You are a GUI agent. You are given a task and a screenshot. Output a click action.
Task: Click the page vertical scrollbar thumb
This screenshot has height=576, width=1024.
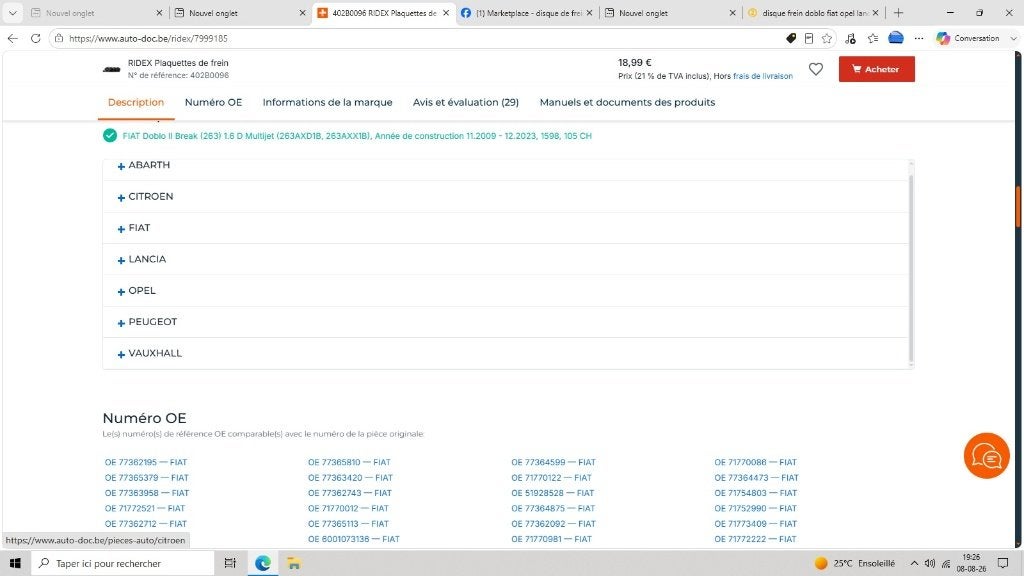(1018, 208)
